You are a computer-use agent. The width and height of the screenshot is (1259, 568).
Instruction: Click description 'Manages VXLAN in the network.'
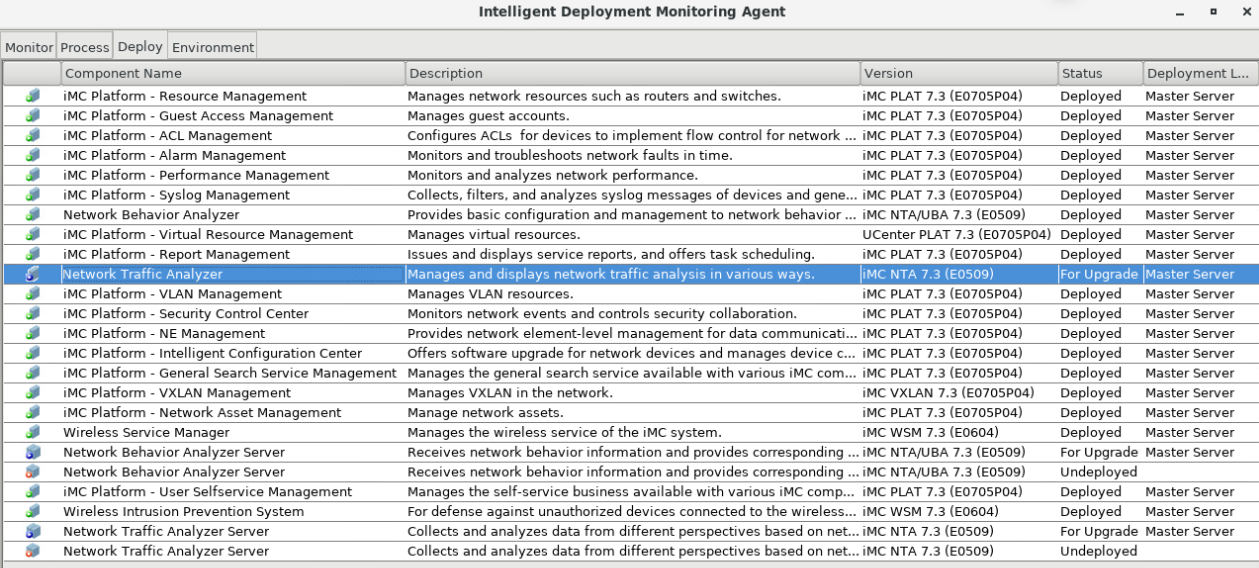pyautogui.click(x=509, y=393)
